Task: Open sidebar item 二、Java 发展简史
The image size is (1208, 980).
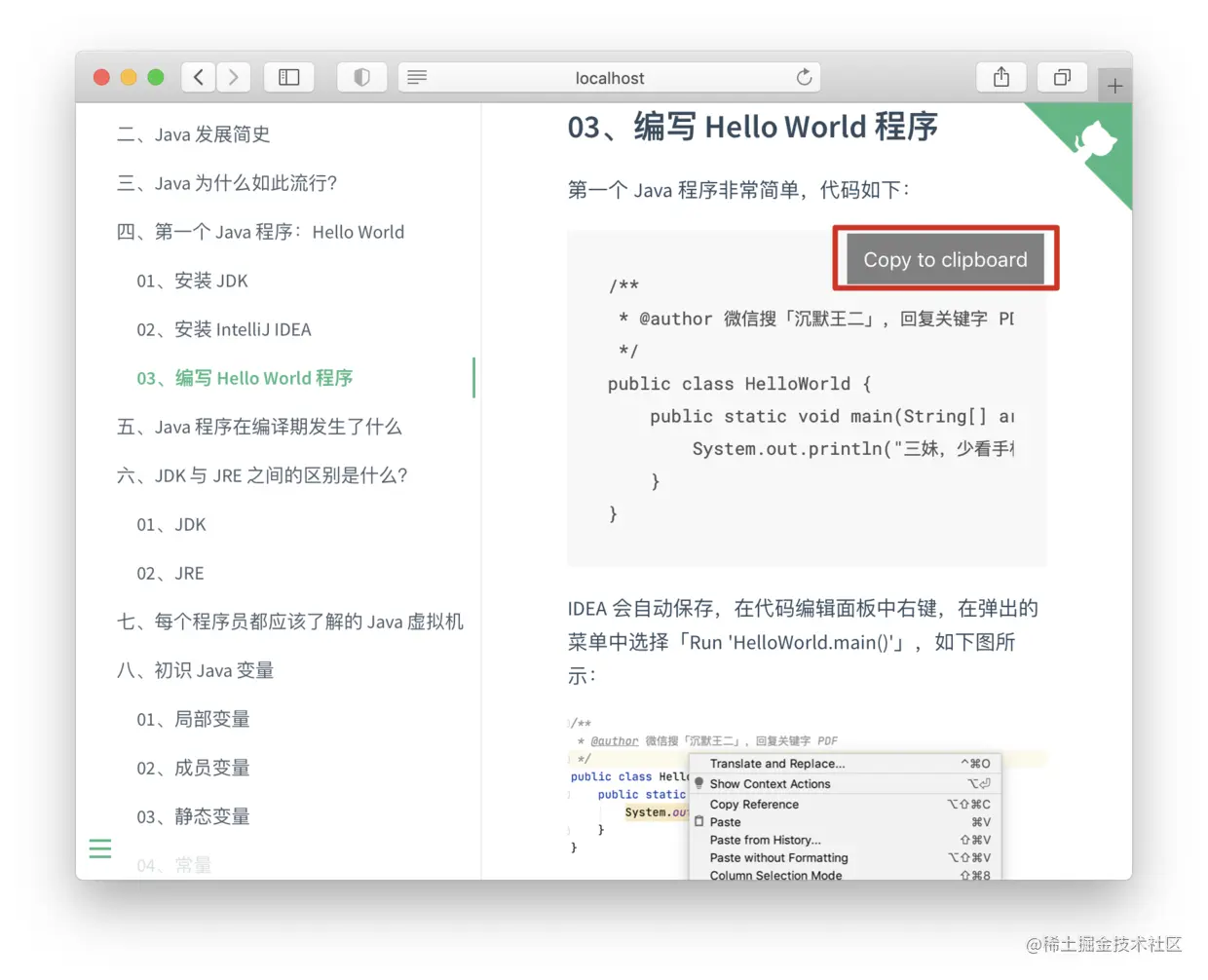Action: [194, 134]
